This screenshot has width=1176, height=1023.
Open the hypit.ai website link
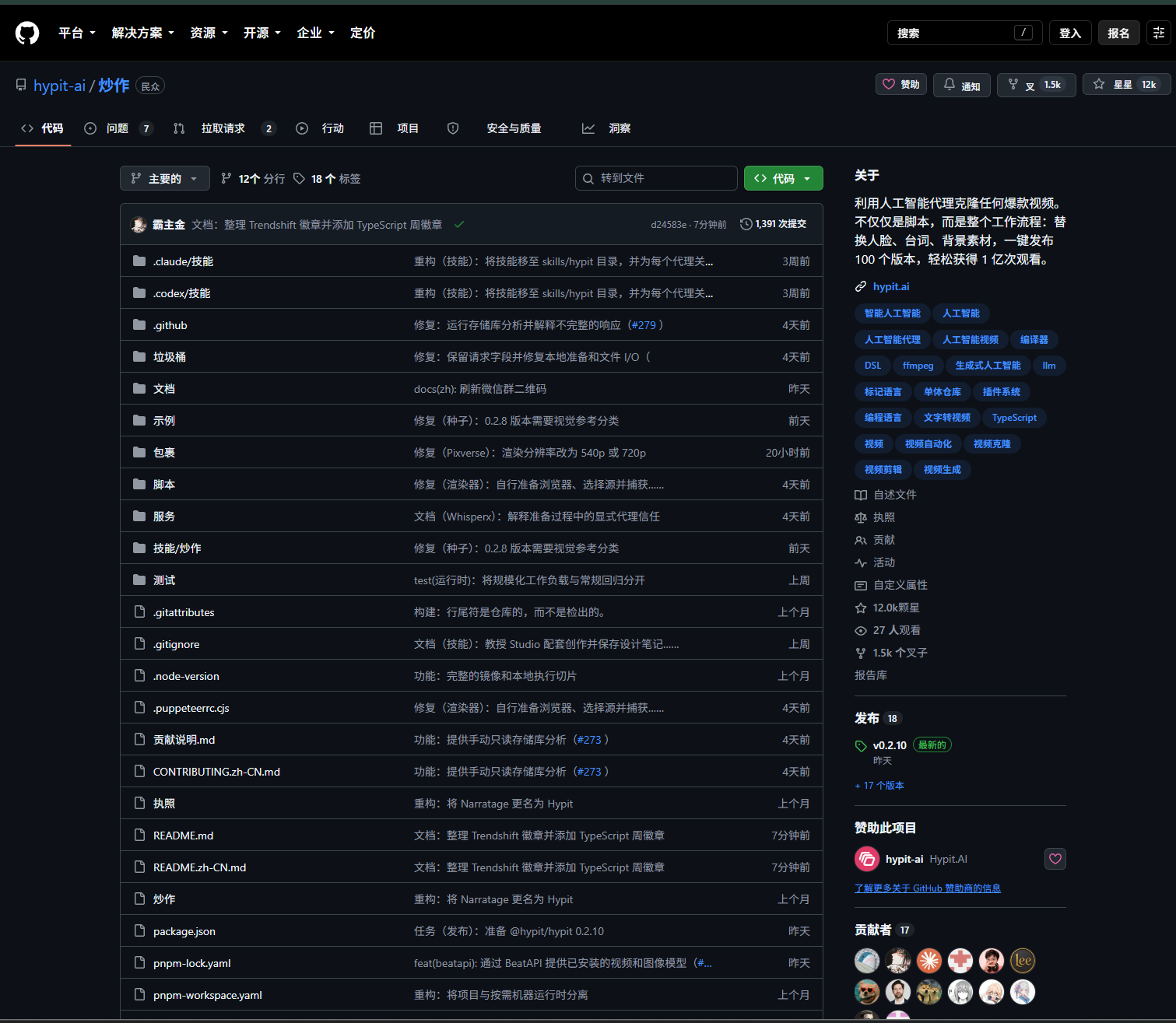tap(891, 286)
